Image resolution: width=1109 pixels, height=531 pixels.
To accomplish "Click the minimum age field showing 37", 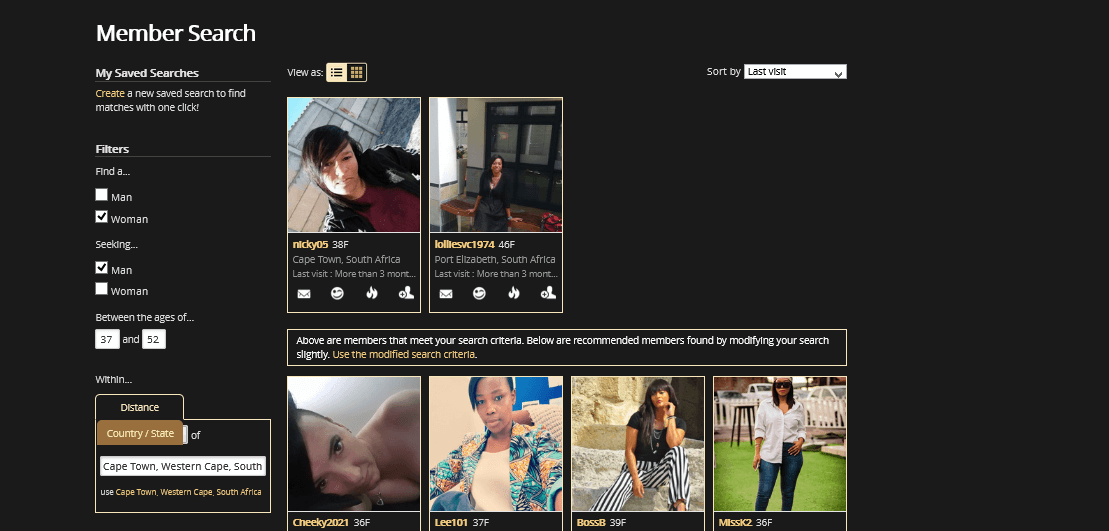I will point(108,339).
